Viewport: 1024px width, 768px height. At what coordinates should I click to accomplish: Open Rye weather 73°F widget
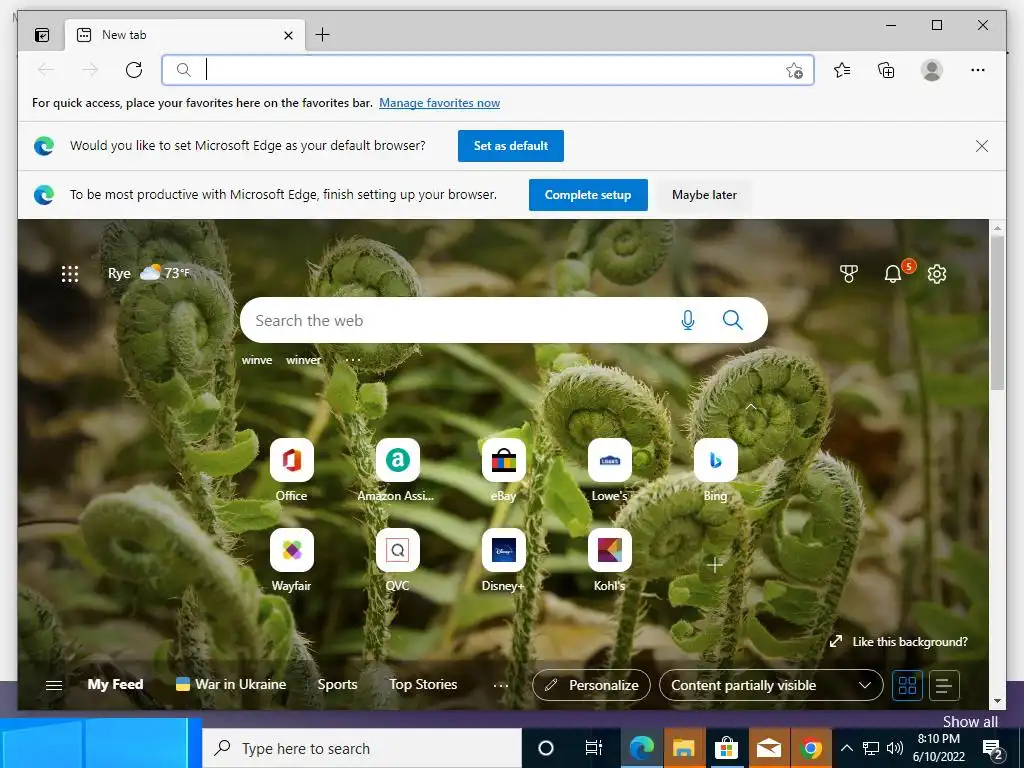click(x=150, y=273)
